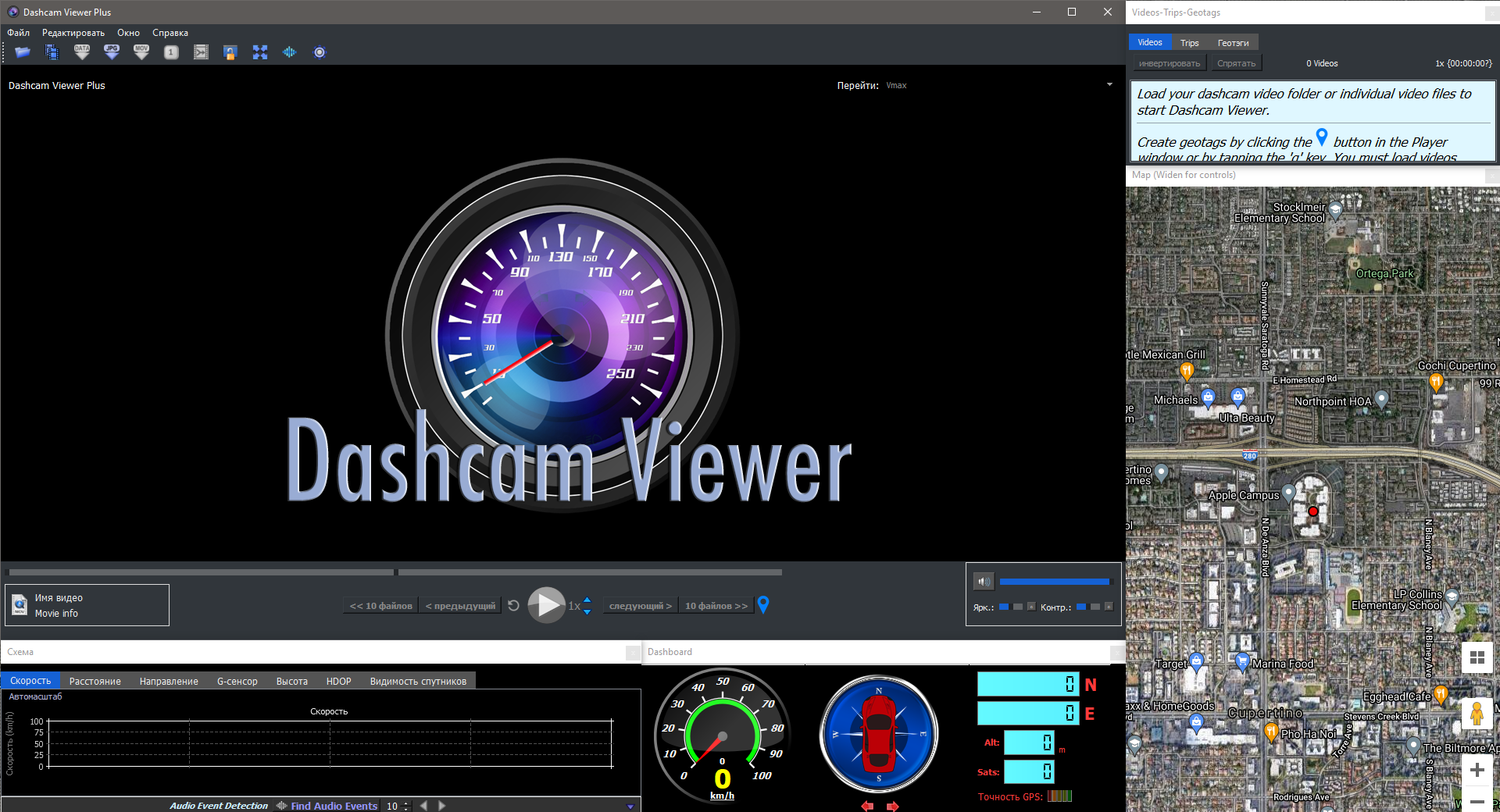1500x812 pixels.
Task: Increase playback speed with up arrow
Action: click(x=587, y=600)
